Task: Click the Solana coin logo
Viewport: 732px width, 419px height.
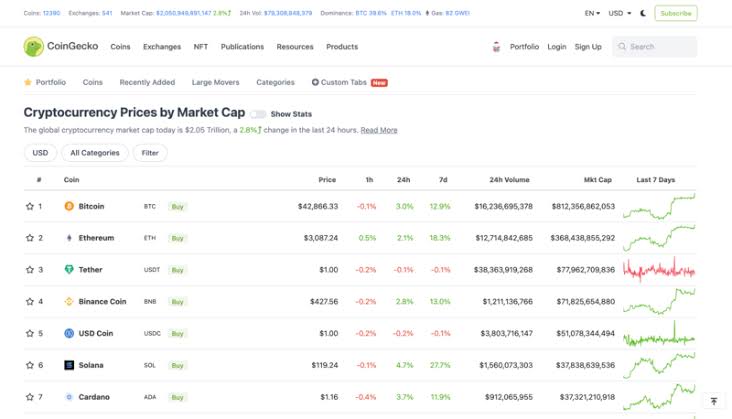Action: point(69,365)
